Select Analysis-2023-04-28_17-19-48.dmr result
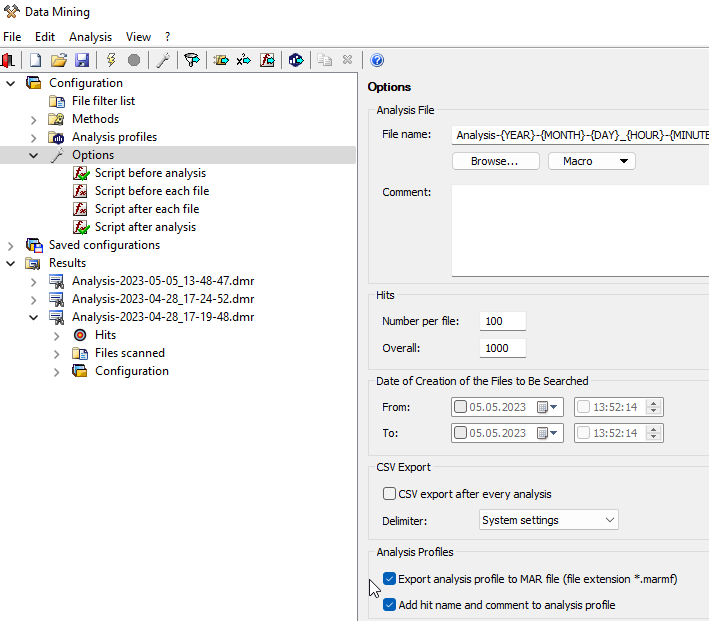The height and width of the screenshot is (621, 709). (x=163, y=317)
